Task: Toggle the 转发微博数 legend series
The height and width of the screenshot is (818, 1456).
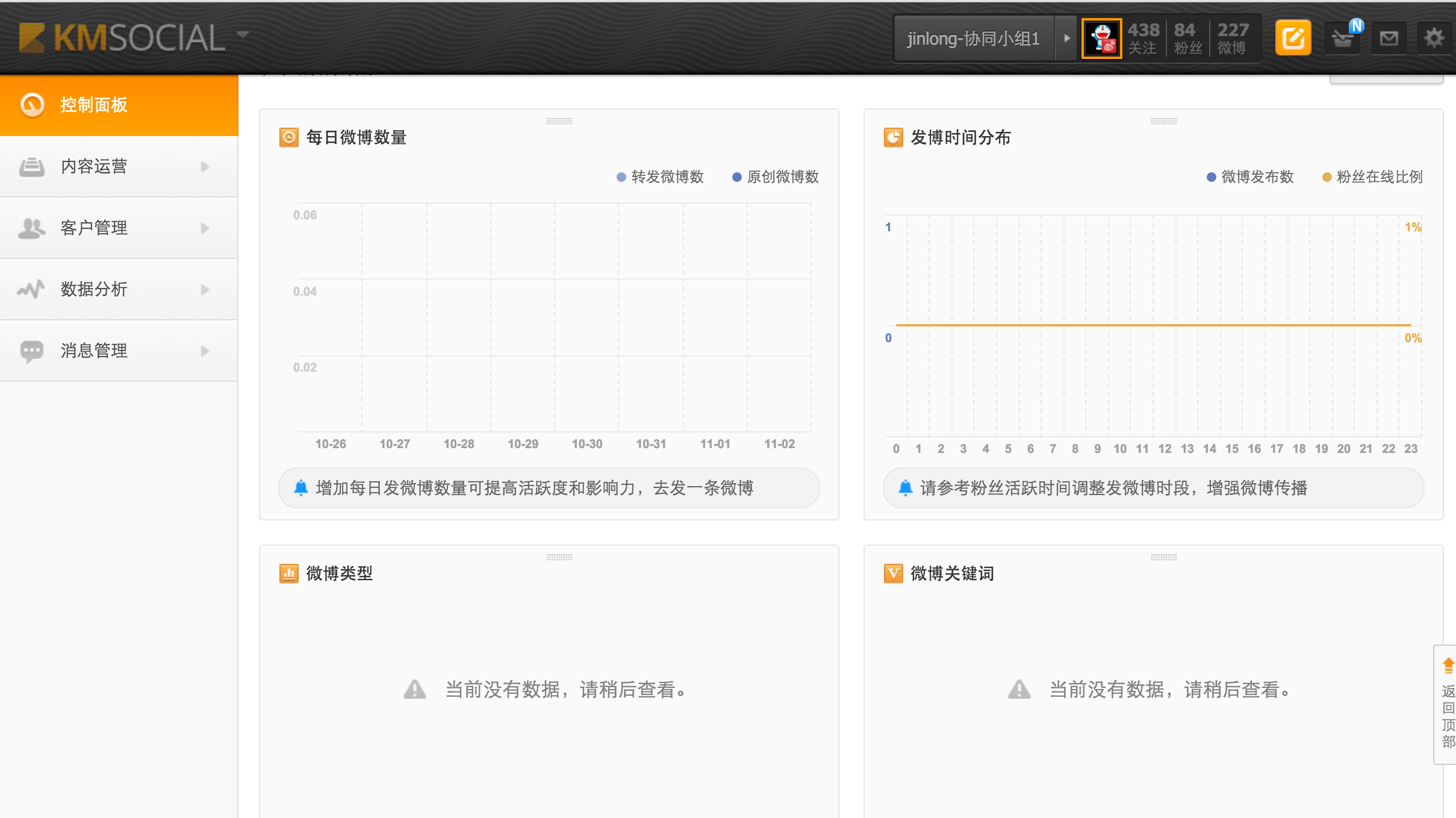Action: tap(661, 177)
